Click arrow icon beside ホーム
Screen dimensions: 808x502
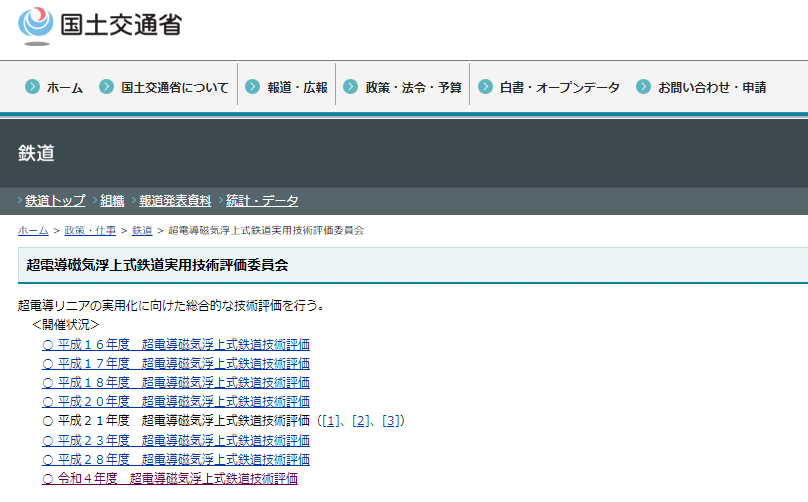(32, 87)
